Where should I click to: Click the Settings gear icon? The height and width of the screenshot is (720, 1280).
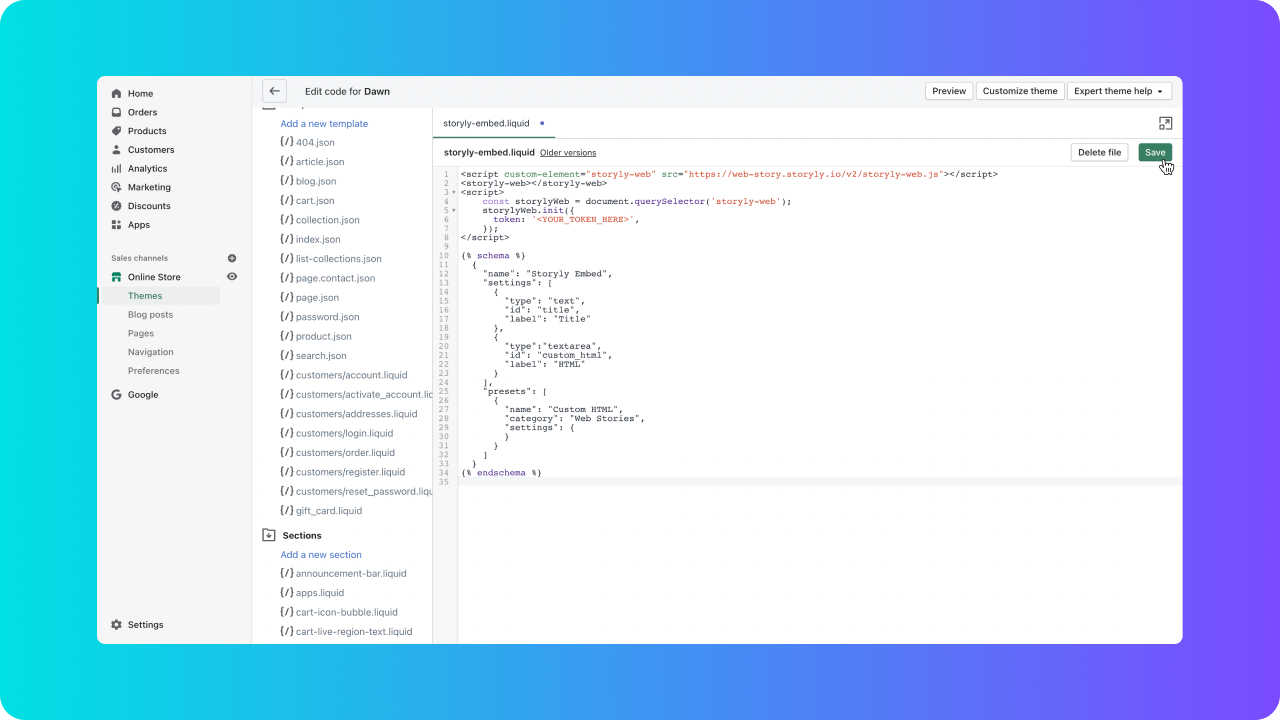(116, 625)
